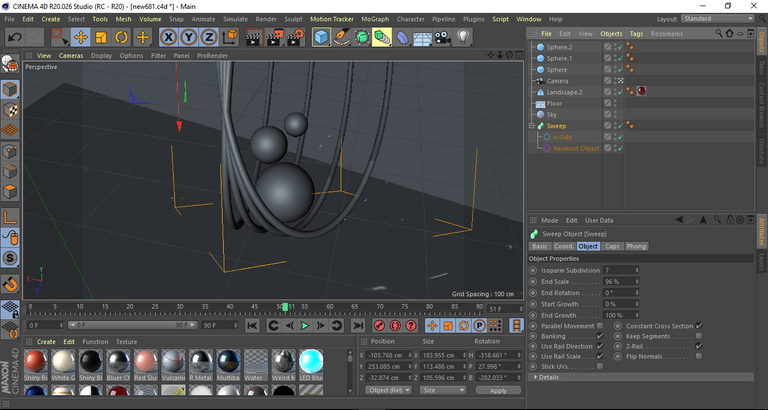Click timeline playhead at frame 51
Screen dimensions: 768x410
[x=285, y=307]
